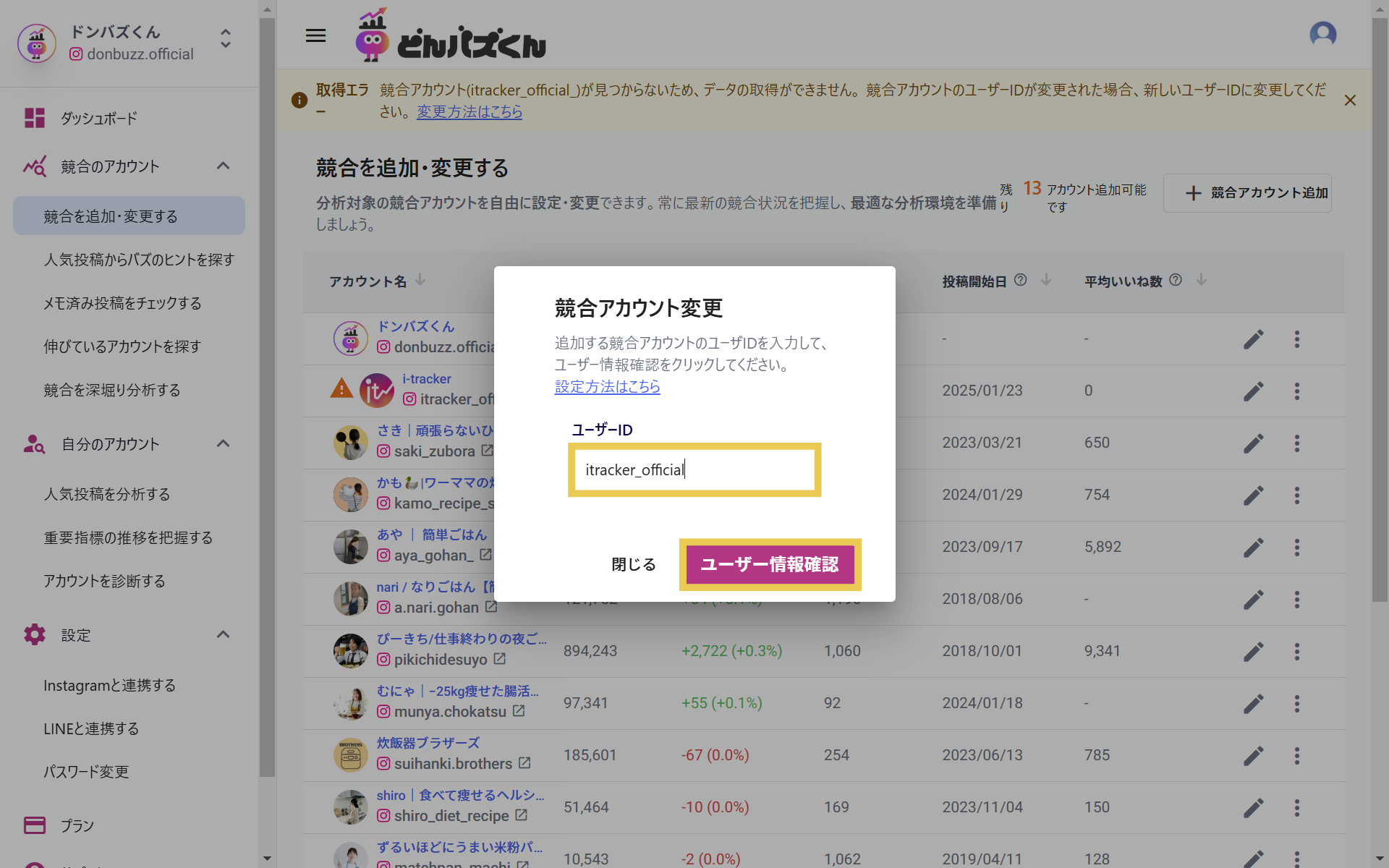Click pencil edit icon for shiro_diet_recipe row

point(1253,808)
